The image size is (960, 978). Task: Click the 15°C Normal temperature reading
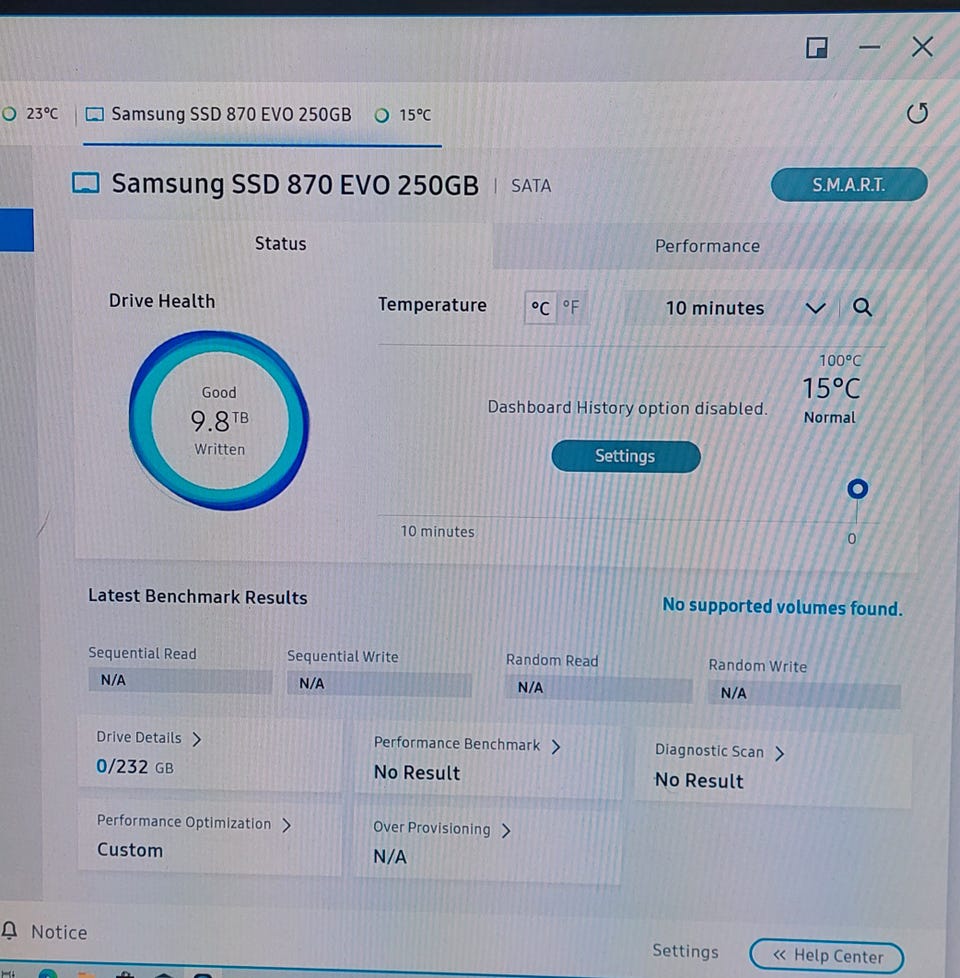point(831,399)
